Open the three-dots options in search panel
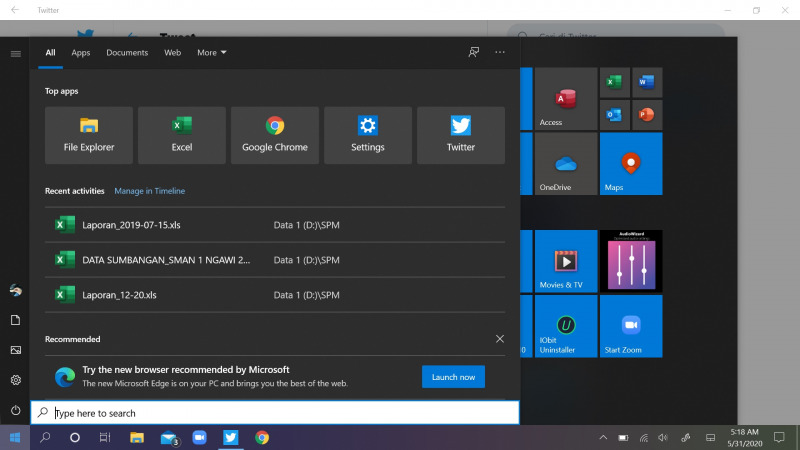Viewport: 800px width, 450px height. (x=500, y=52)
